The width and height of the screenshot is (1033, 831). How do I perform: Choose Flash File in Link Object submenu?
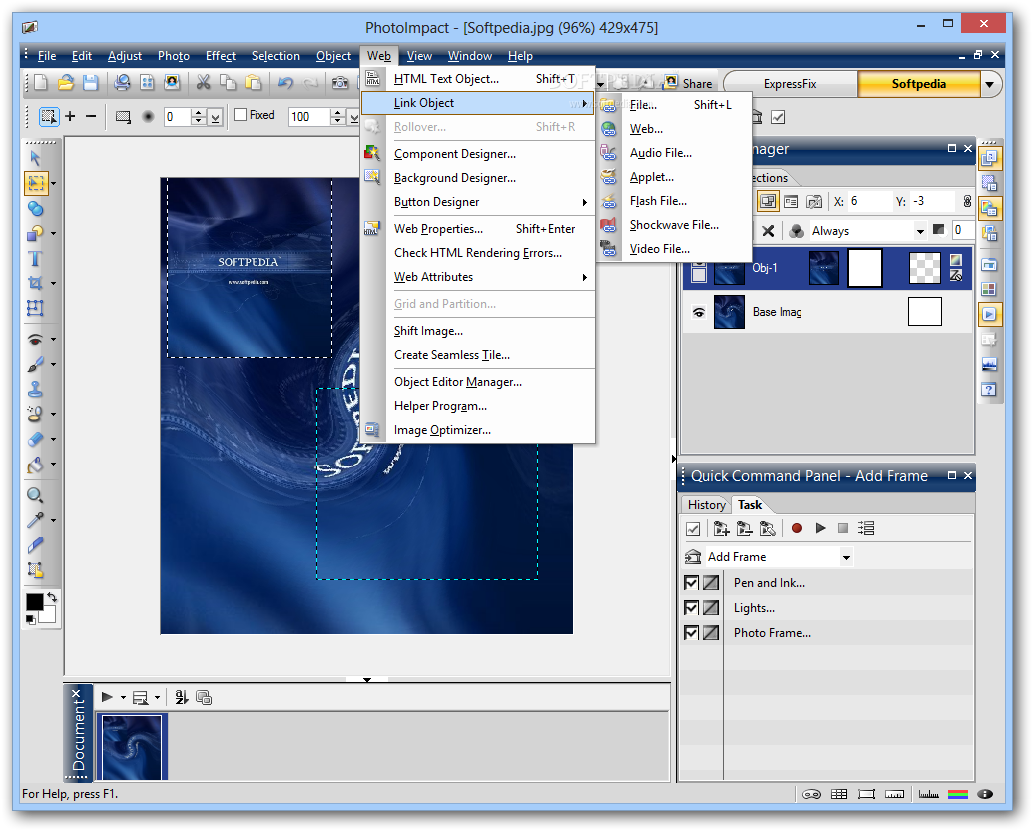tap(674, 201)
